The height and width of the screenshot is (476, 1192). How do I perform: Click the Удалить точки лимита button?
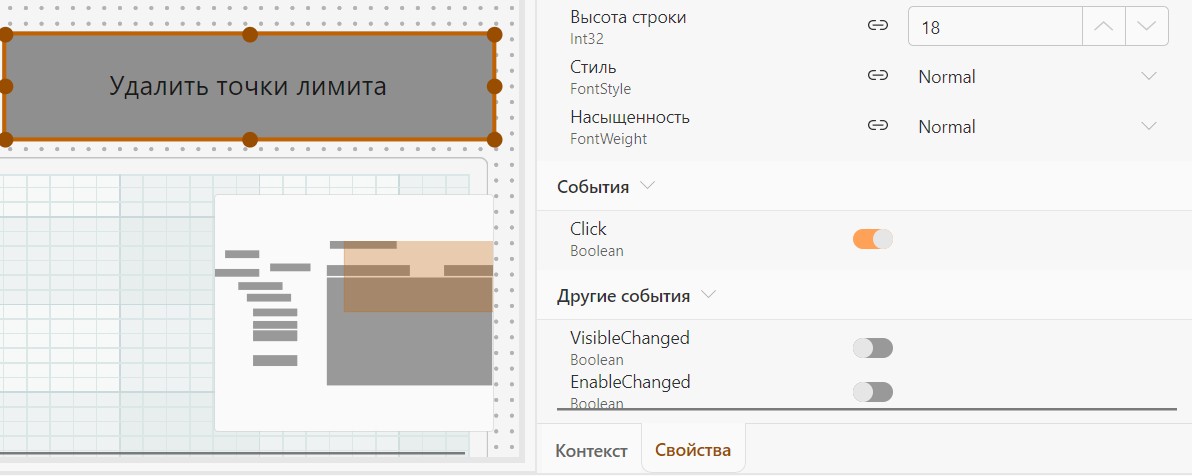(x=249, y=87)
